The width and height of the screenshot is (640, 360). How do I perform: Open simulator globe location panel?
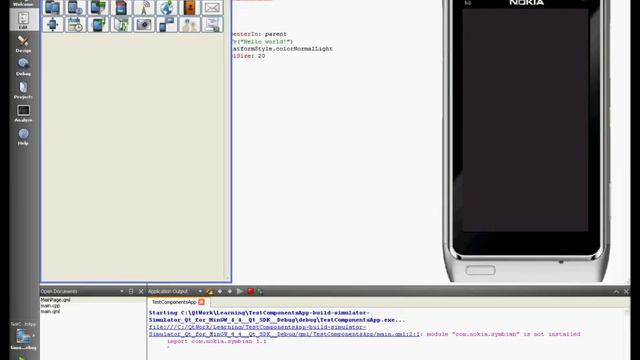pyautogui.click(x=167, y=7)
